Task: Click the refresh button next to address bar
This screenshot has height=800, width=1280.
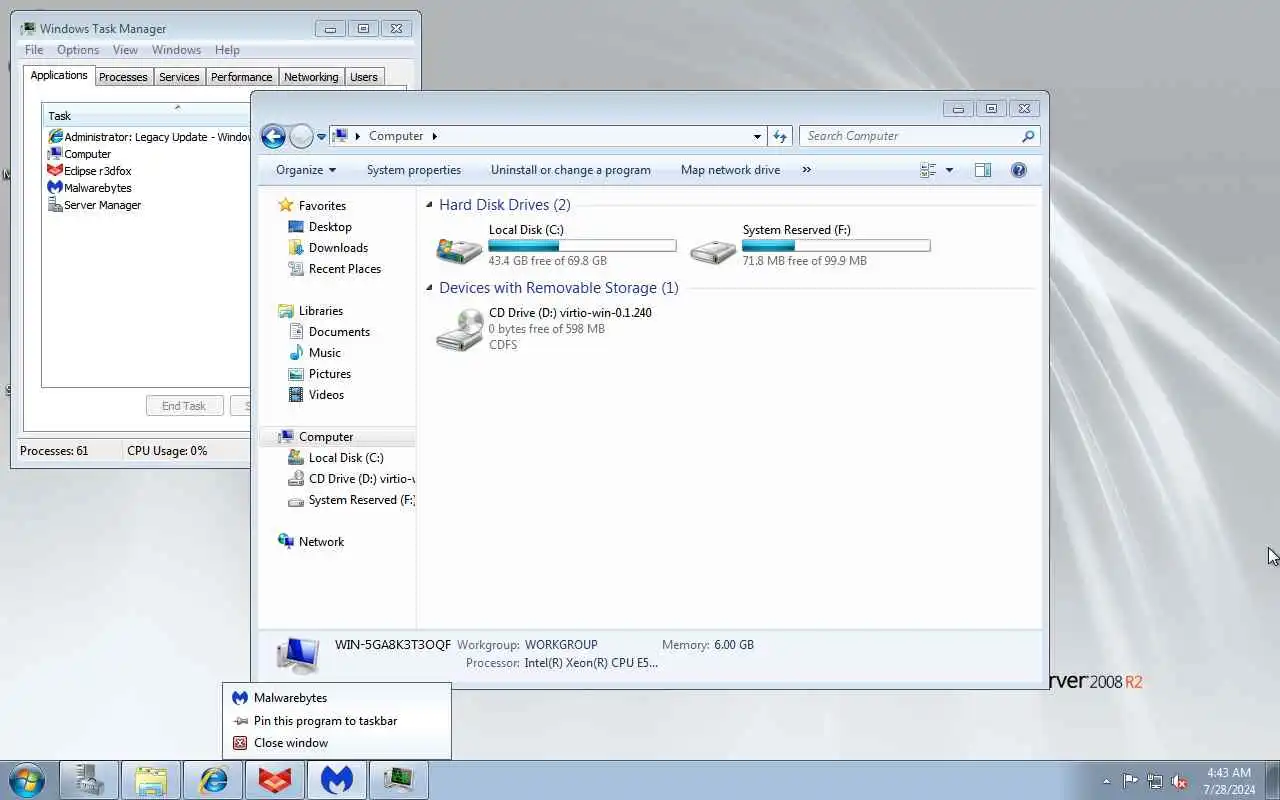Action: pos(780,136)
